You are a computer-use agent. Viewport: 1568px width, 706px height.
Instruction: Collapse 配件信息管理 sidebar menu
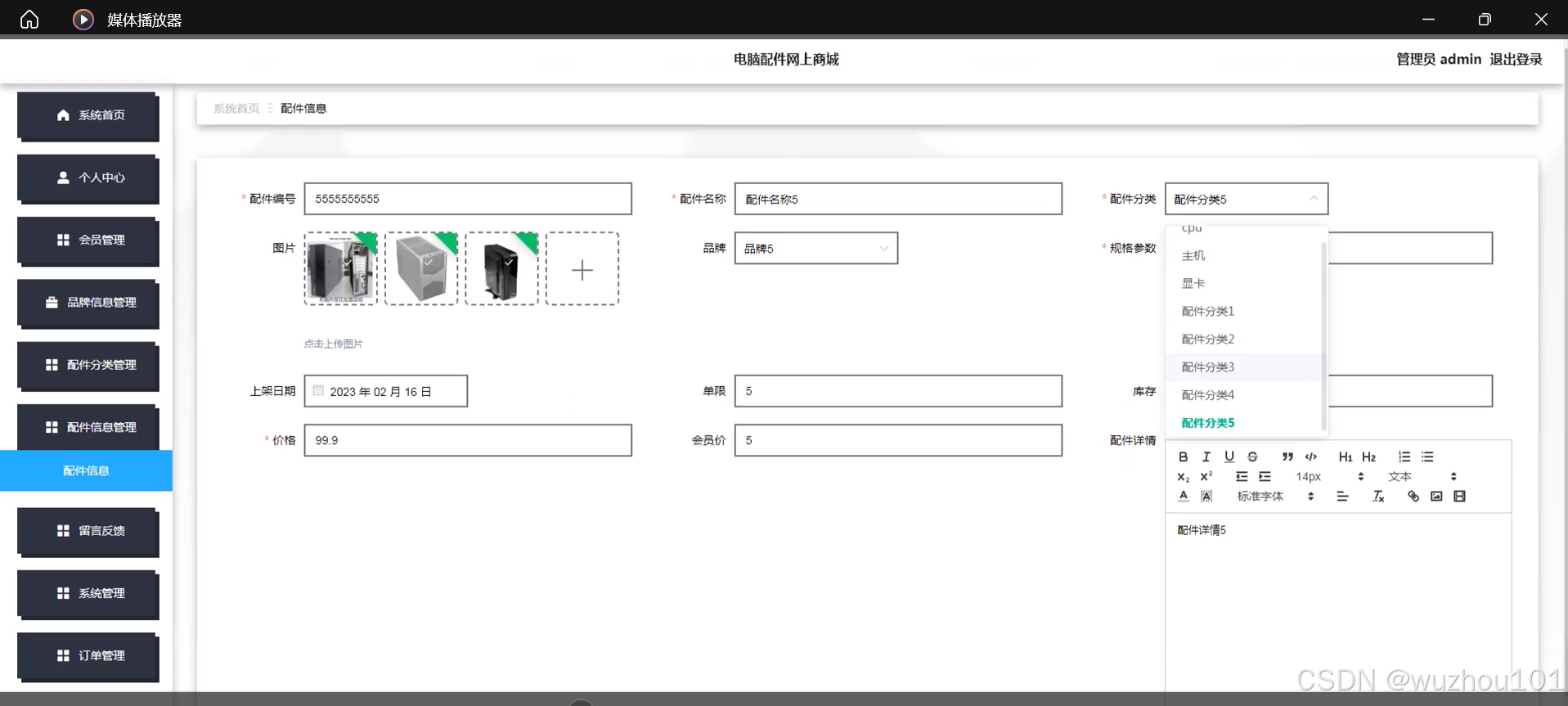tap(88, 427)
